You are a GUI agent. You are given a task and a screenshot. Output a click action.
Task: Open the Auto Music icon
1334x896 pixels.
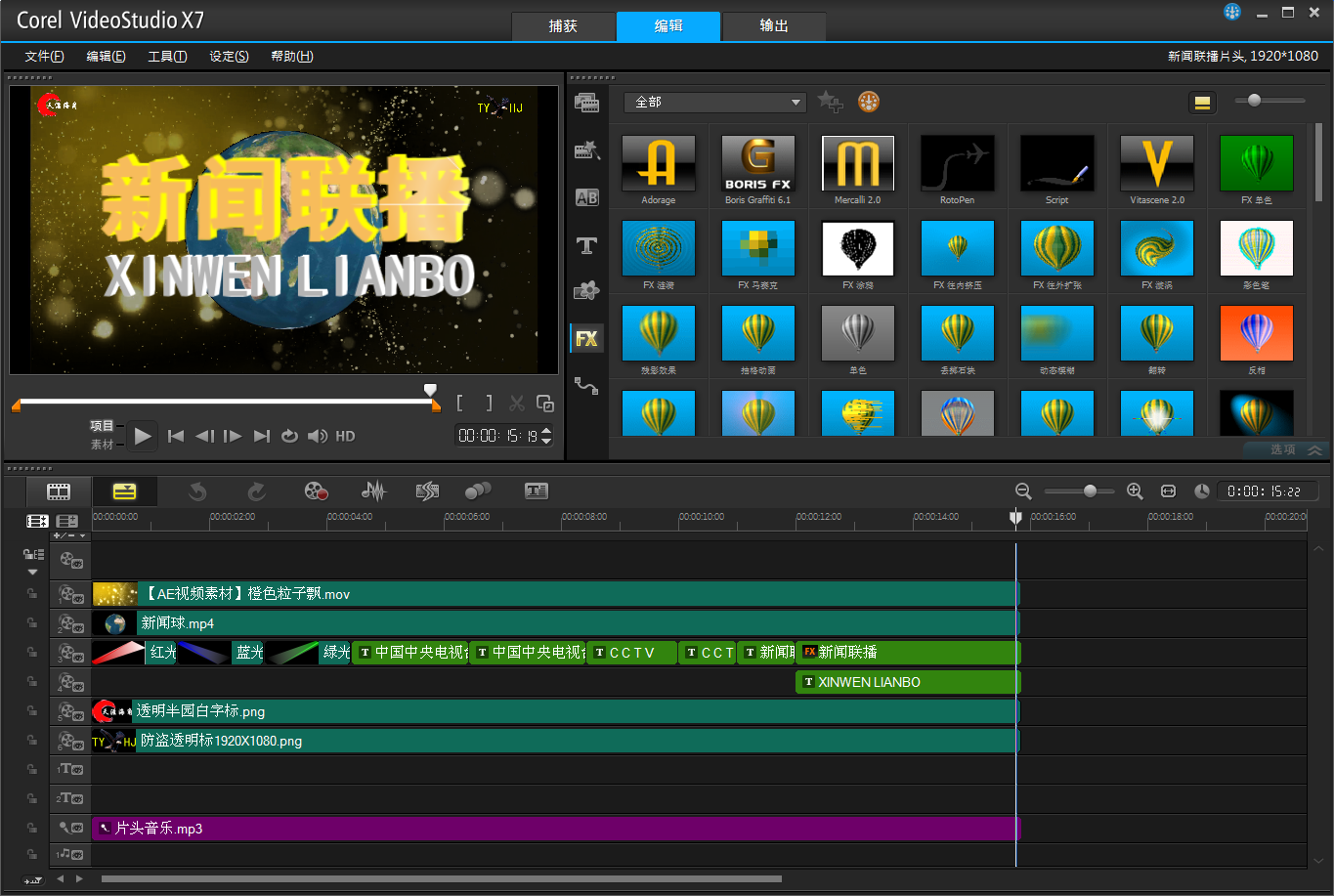pos(427,491)
